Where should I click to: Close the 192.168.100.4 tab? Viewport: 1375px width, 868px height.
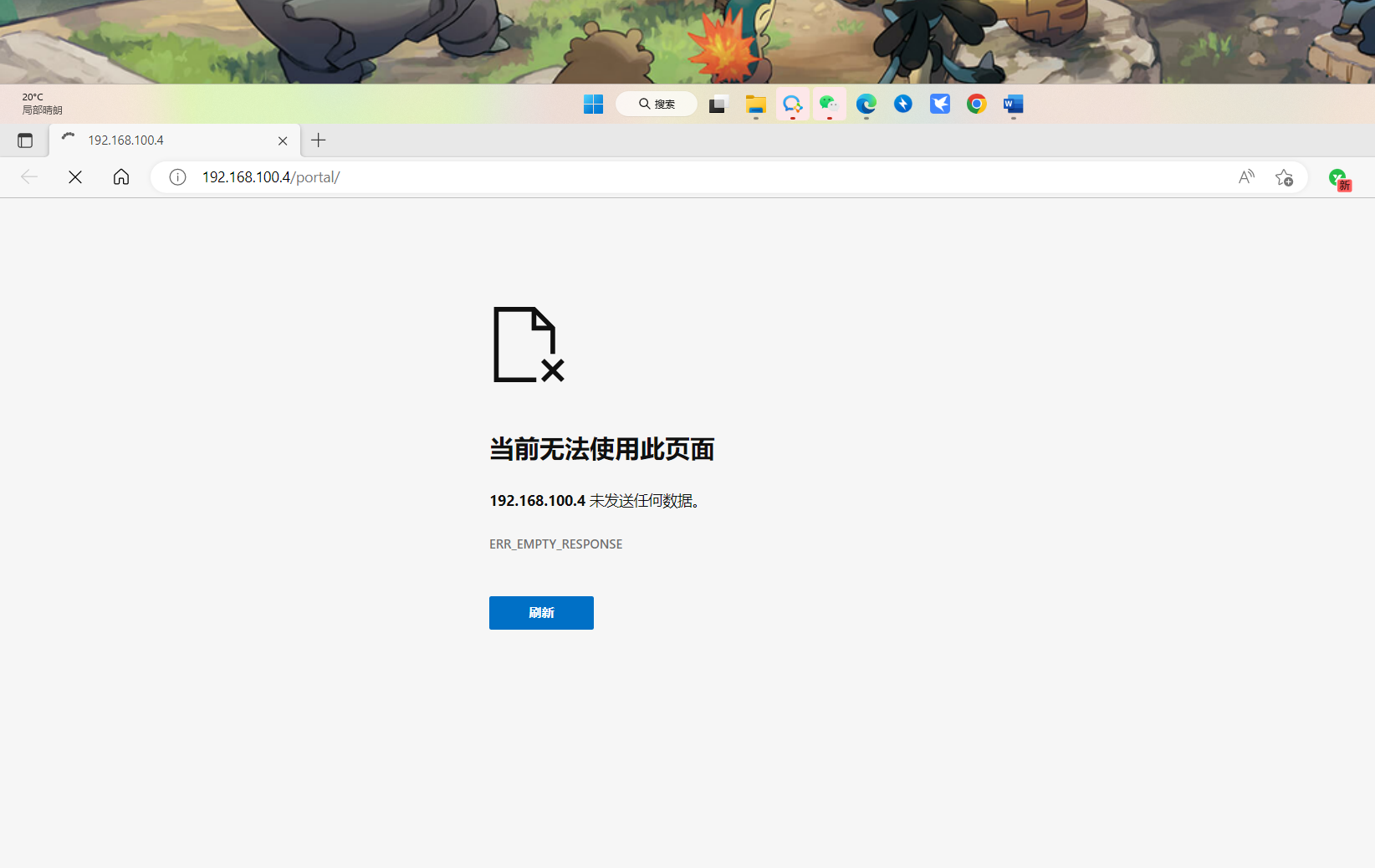pos(283,140)
